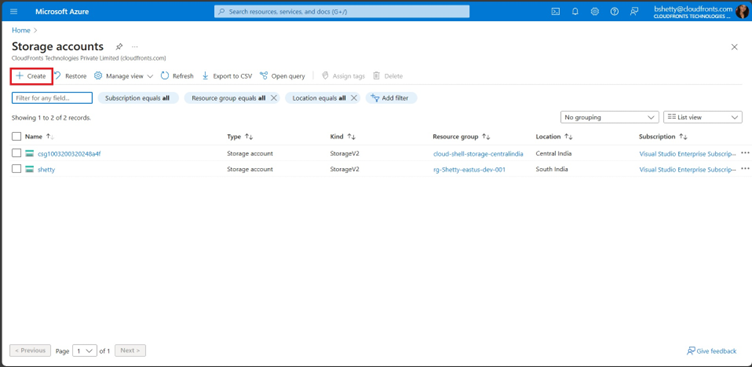Image resolution: width=752 pixels, height=367 pixels.
Task: Open the Azure portal hamburger menu
Action: (13, 12)
